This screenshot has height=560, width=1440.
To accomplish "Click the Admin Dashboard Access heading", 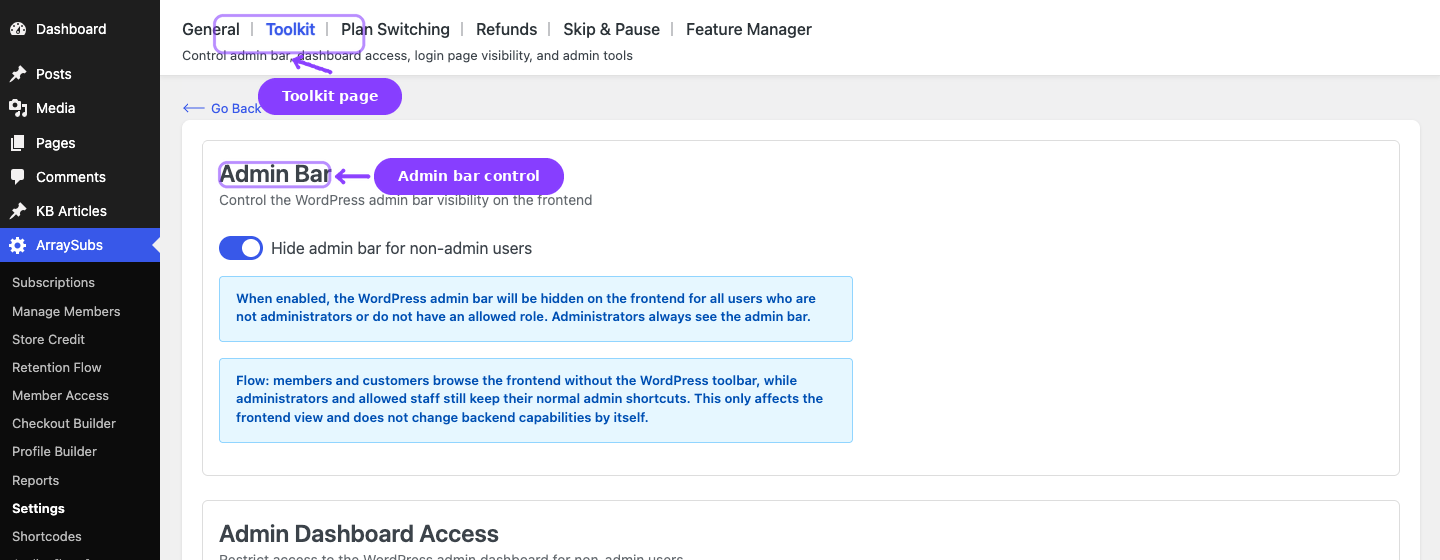I will [x=359, y=534].
